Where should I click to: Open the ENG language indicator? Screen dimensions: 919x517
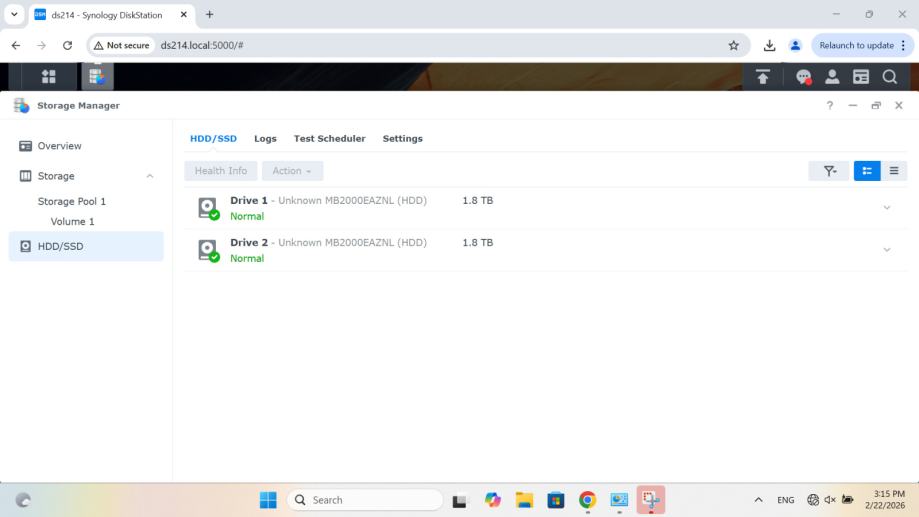click(785, 500)
